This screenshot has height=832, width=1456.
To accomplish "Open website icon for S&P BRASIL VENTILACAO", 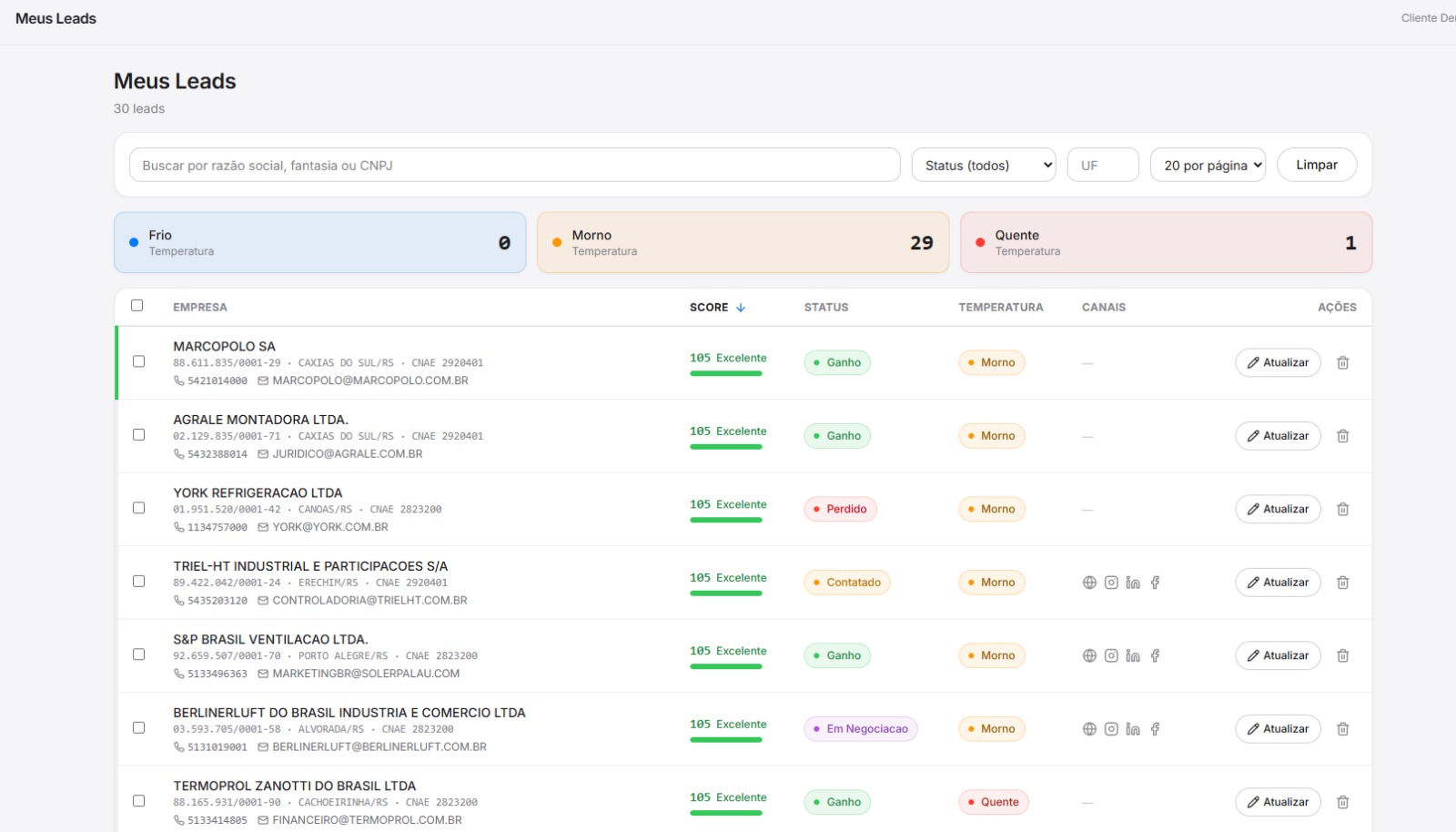I will click(1089, 655).
